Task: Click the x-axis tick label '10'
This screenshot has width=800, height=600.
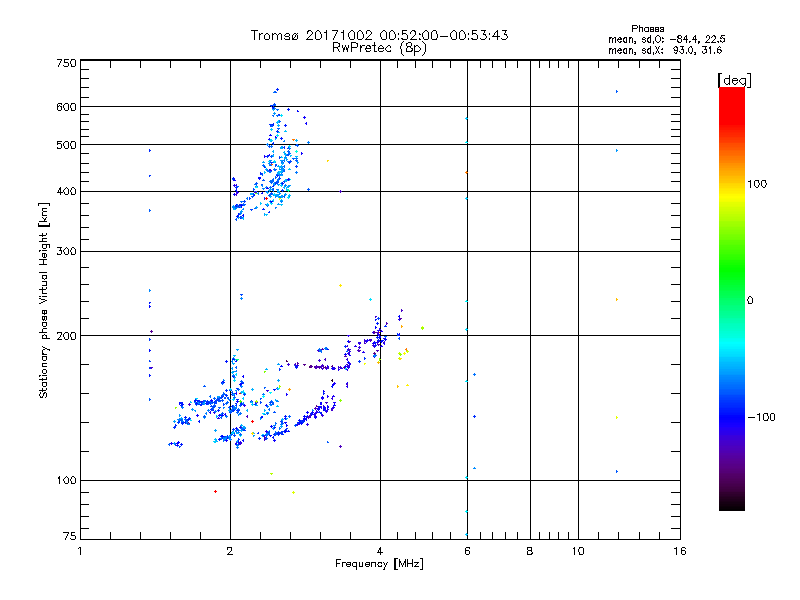Action: pos(578,551)
